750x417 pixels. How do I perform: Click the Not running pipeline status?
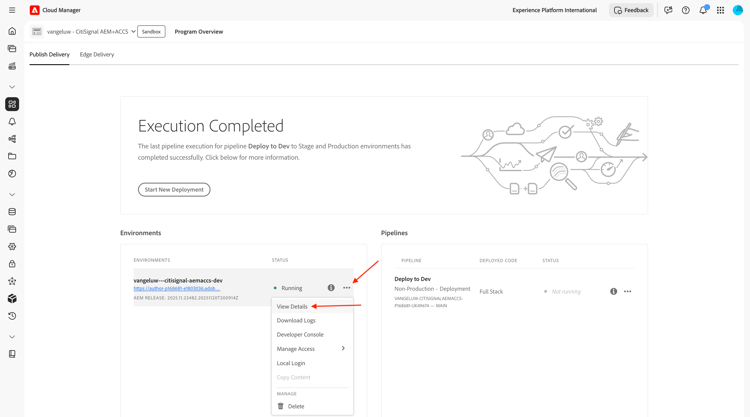[x=566, y=292]
